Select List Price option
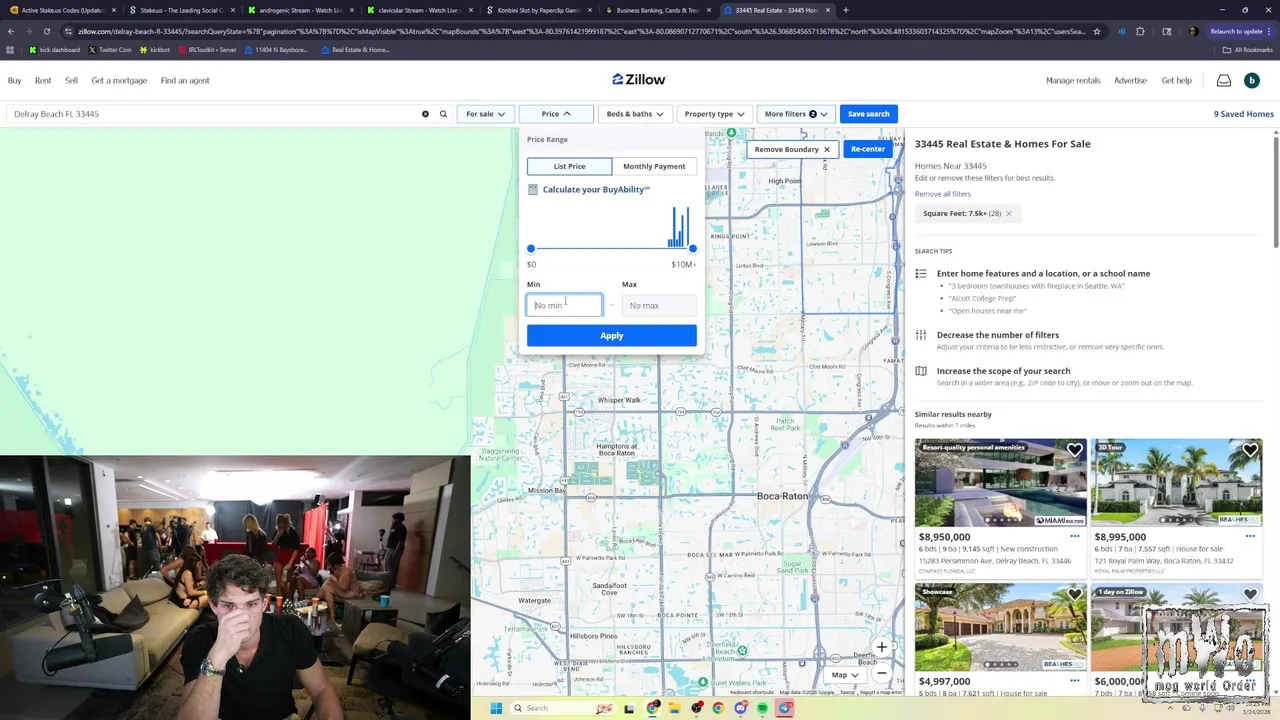 coord(569,166)
